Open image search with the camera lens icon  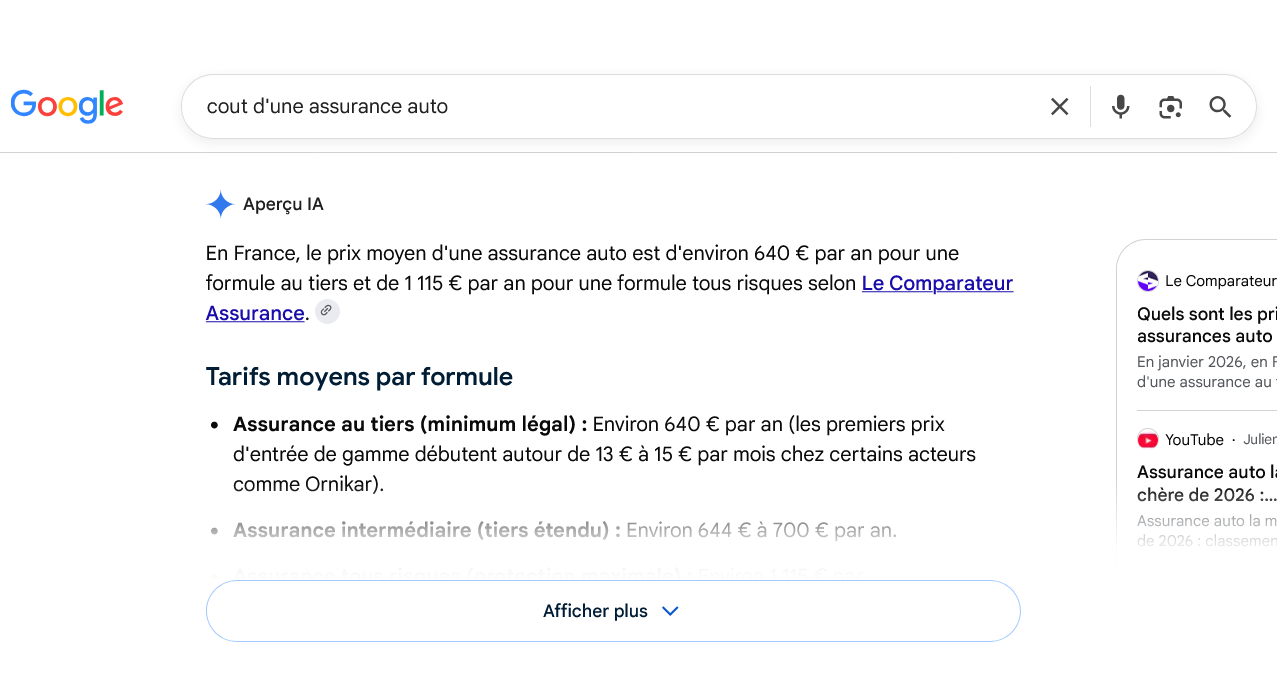(x=1171, y=107)
